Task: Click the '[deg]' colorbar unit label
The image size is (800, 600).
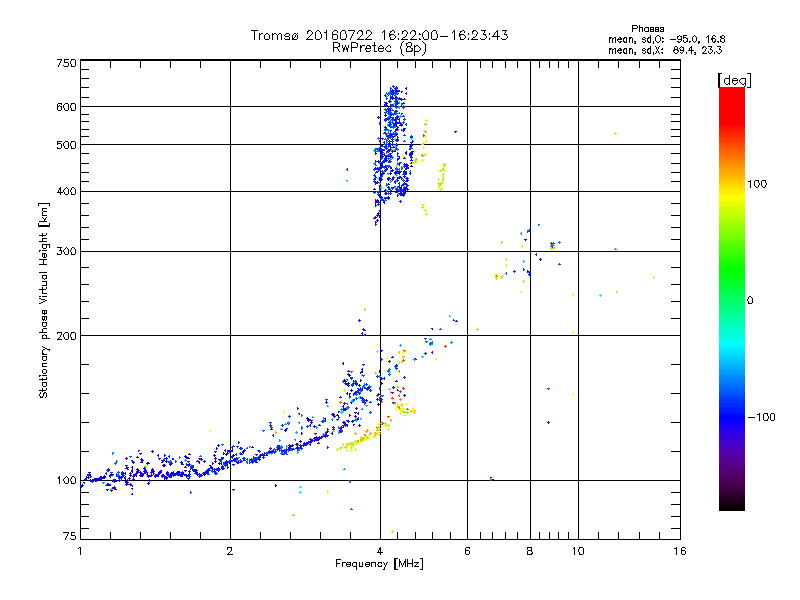Action: tap(734, 80)
